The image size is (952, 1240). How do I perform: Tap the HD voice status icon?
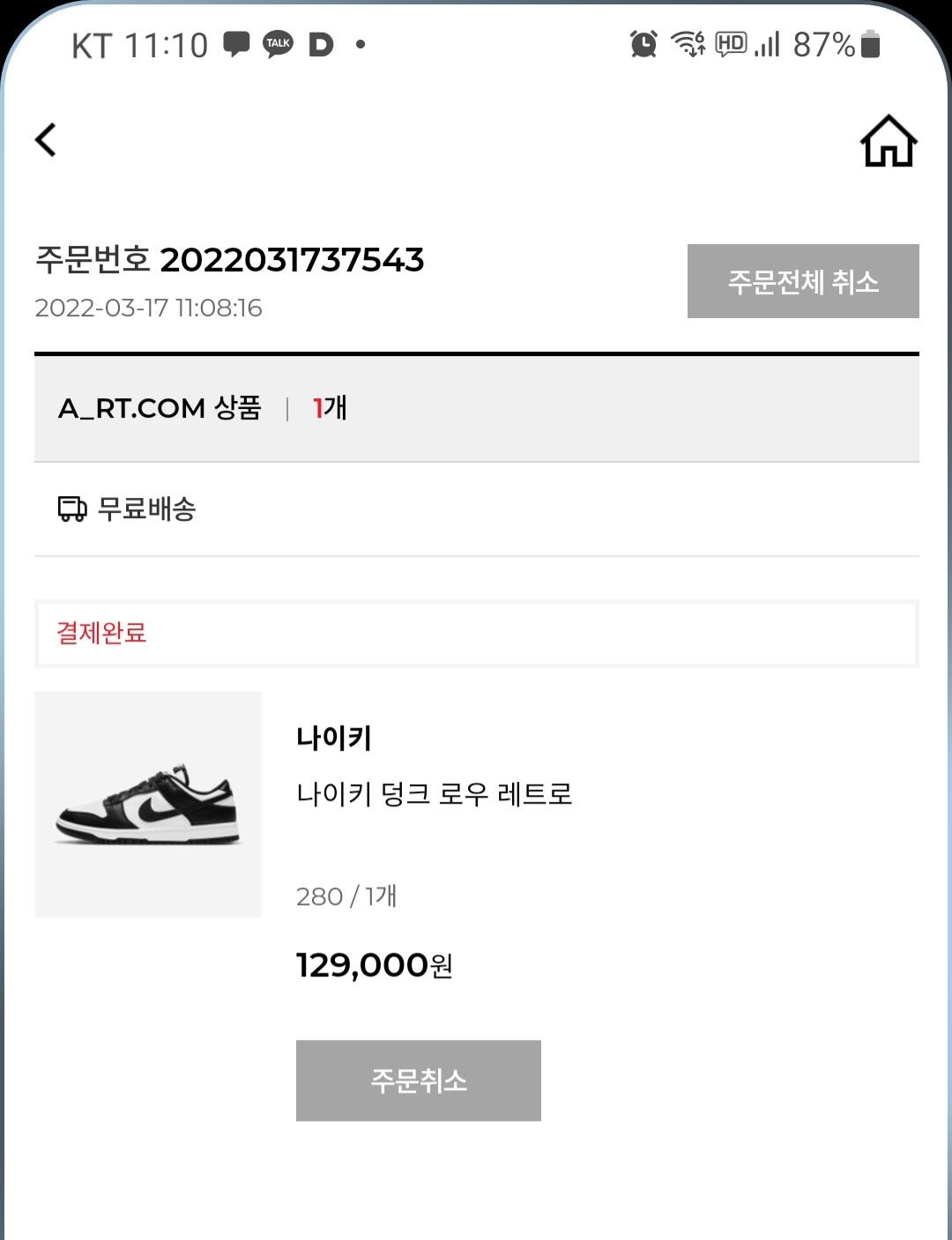point(731,43)
